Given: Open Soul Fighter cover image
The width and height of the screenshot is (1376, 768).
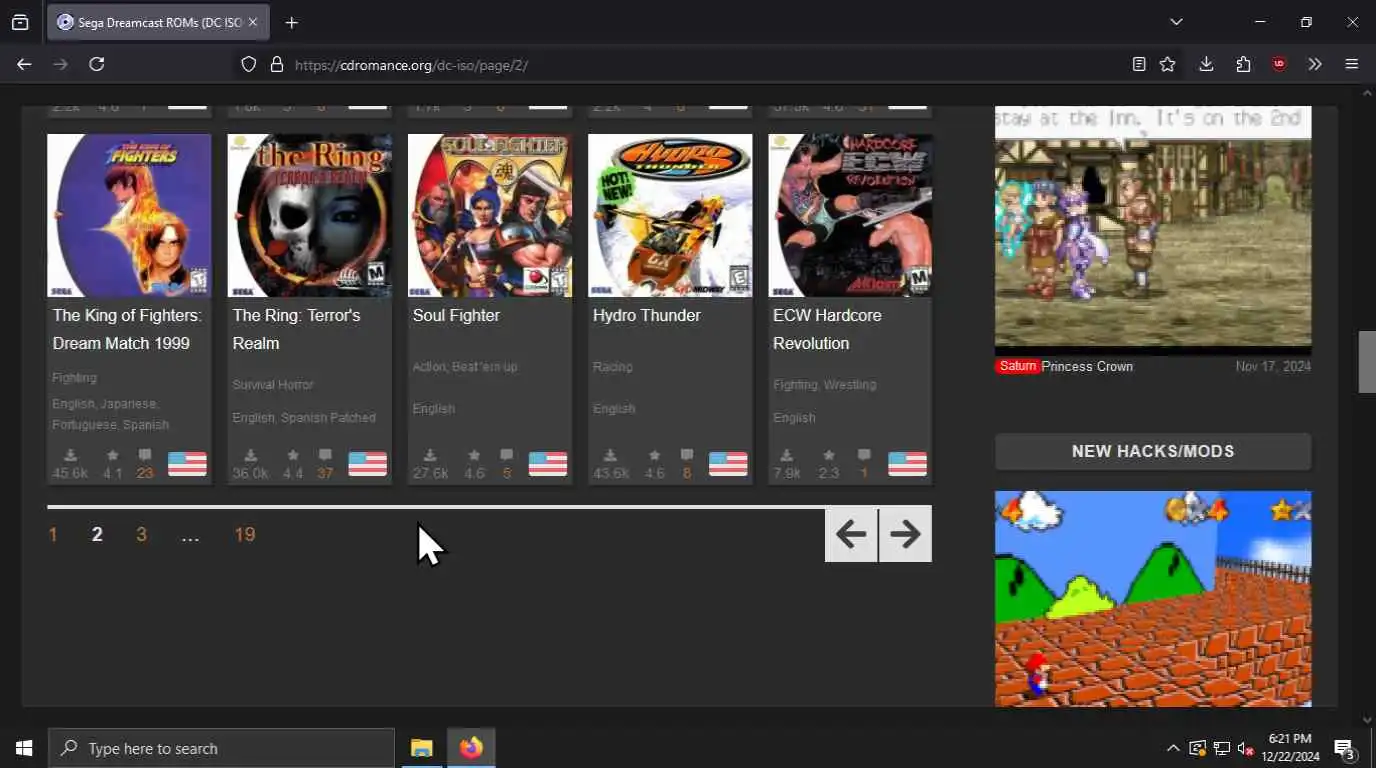Looking at the screenshot, I should click(490, 215).
